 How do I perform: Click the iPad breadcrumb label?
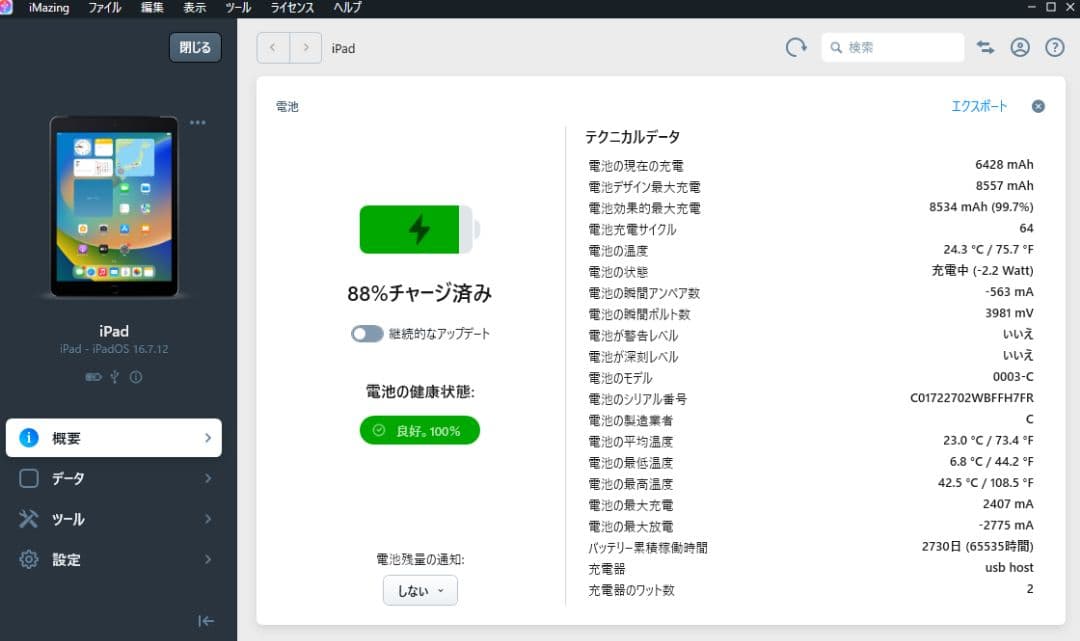[x=343, y=48]
